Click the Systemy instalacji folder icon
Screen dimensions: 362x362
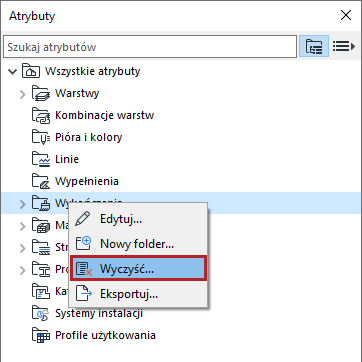[41, 313]
